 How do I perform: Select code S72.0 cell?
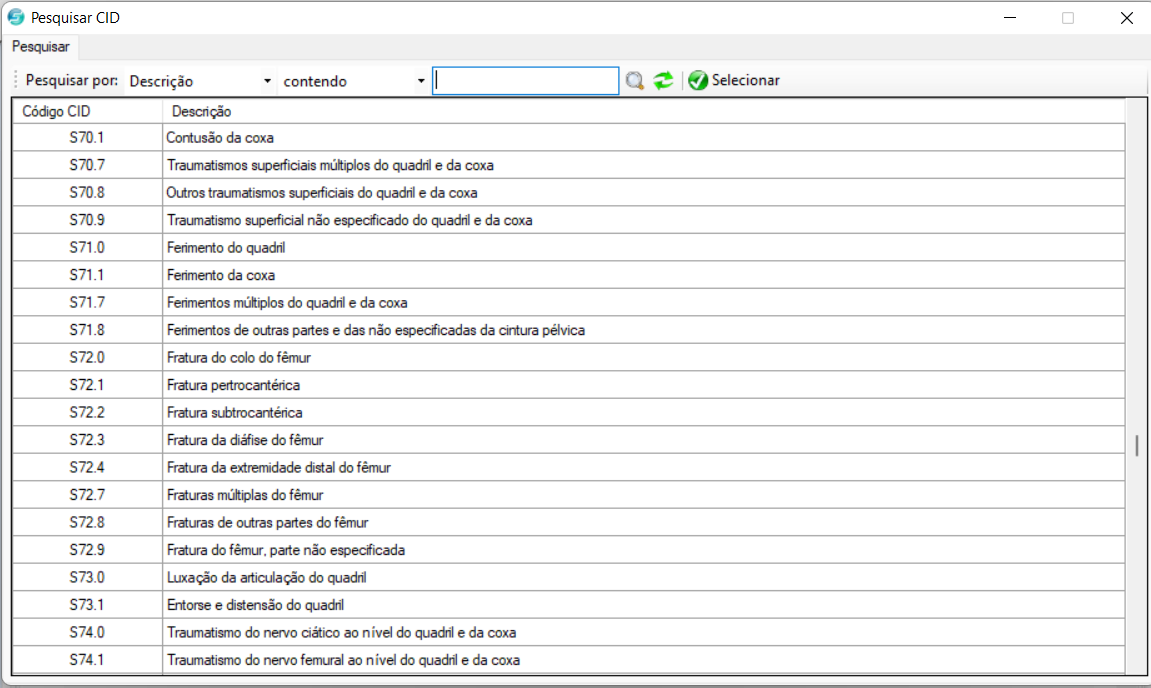pyautogui.click(x=87, y=358)
